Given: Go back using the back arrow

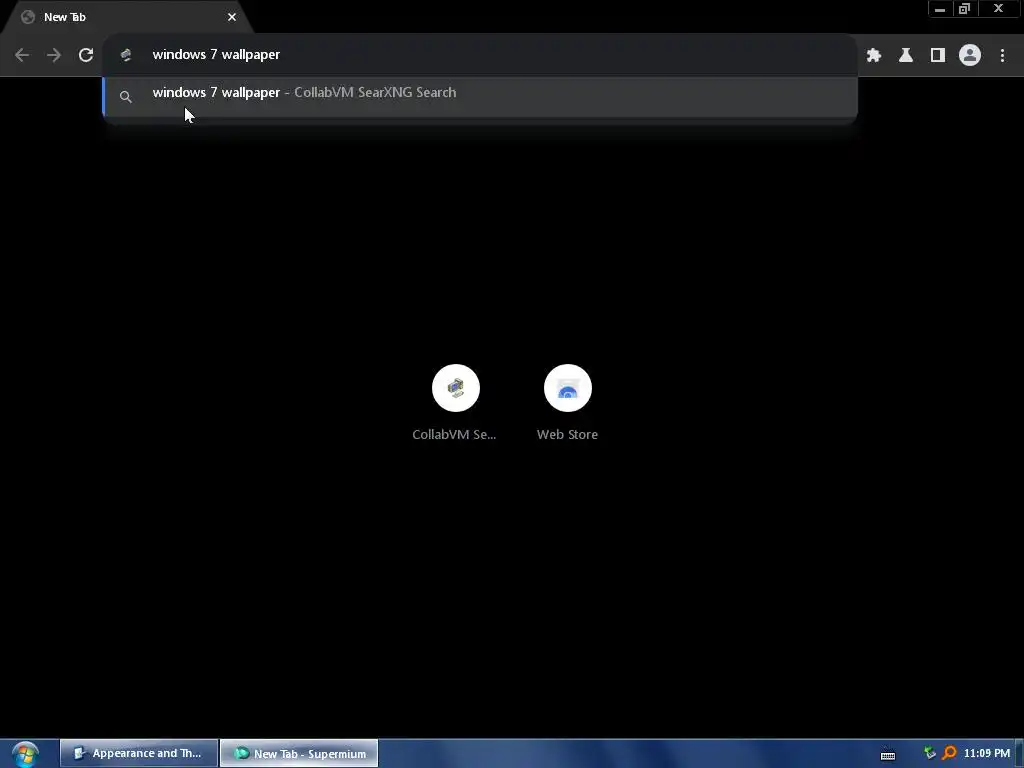Looking at the screenshot, I should 22,55.
